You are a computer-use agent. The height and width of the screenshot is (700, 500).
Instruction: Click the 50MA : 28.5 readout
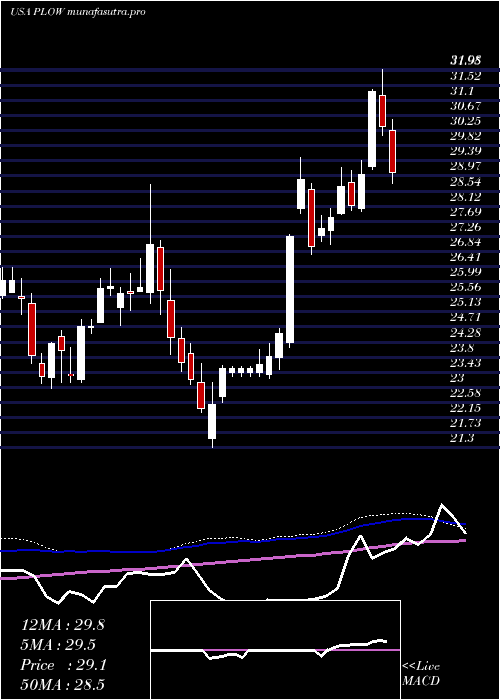coord(62,684)
